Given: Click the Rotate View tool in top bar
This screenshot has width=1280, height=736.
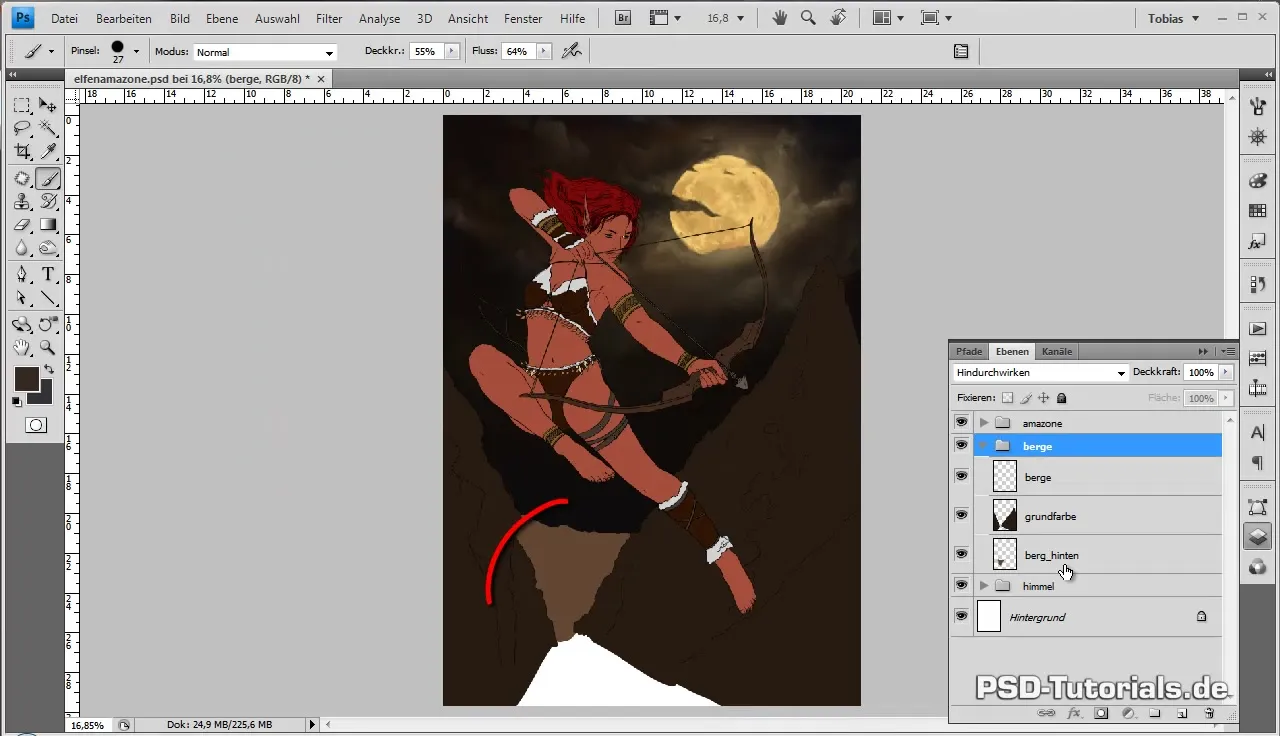Looking at the screenshot, I should [x=838, y=18].
